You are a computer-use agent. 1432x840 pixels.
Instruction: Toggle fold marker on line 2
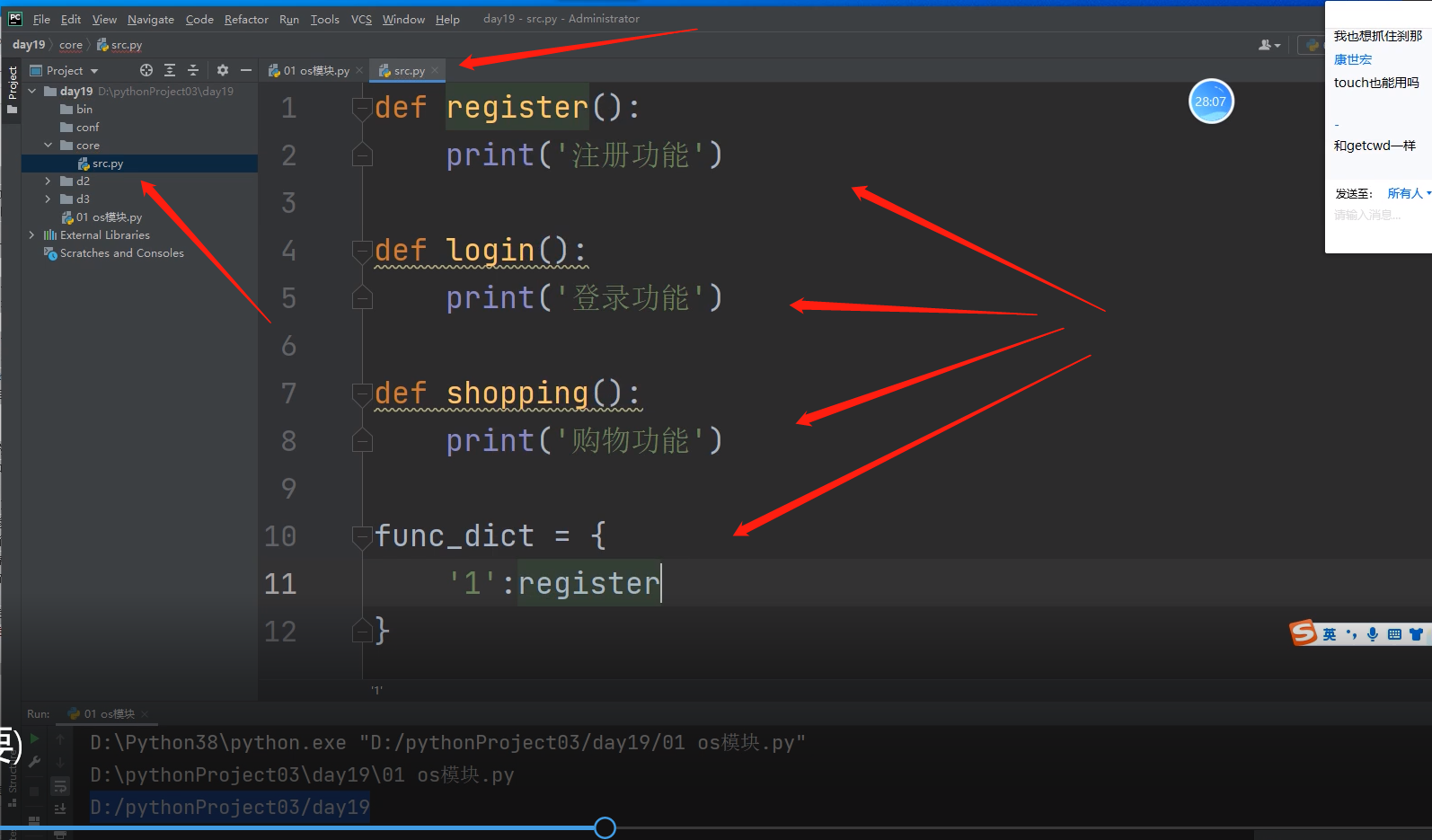[x=362, y=155]
